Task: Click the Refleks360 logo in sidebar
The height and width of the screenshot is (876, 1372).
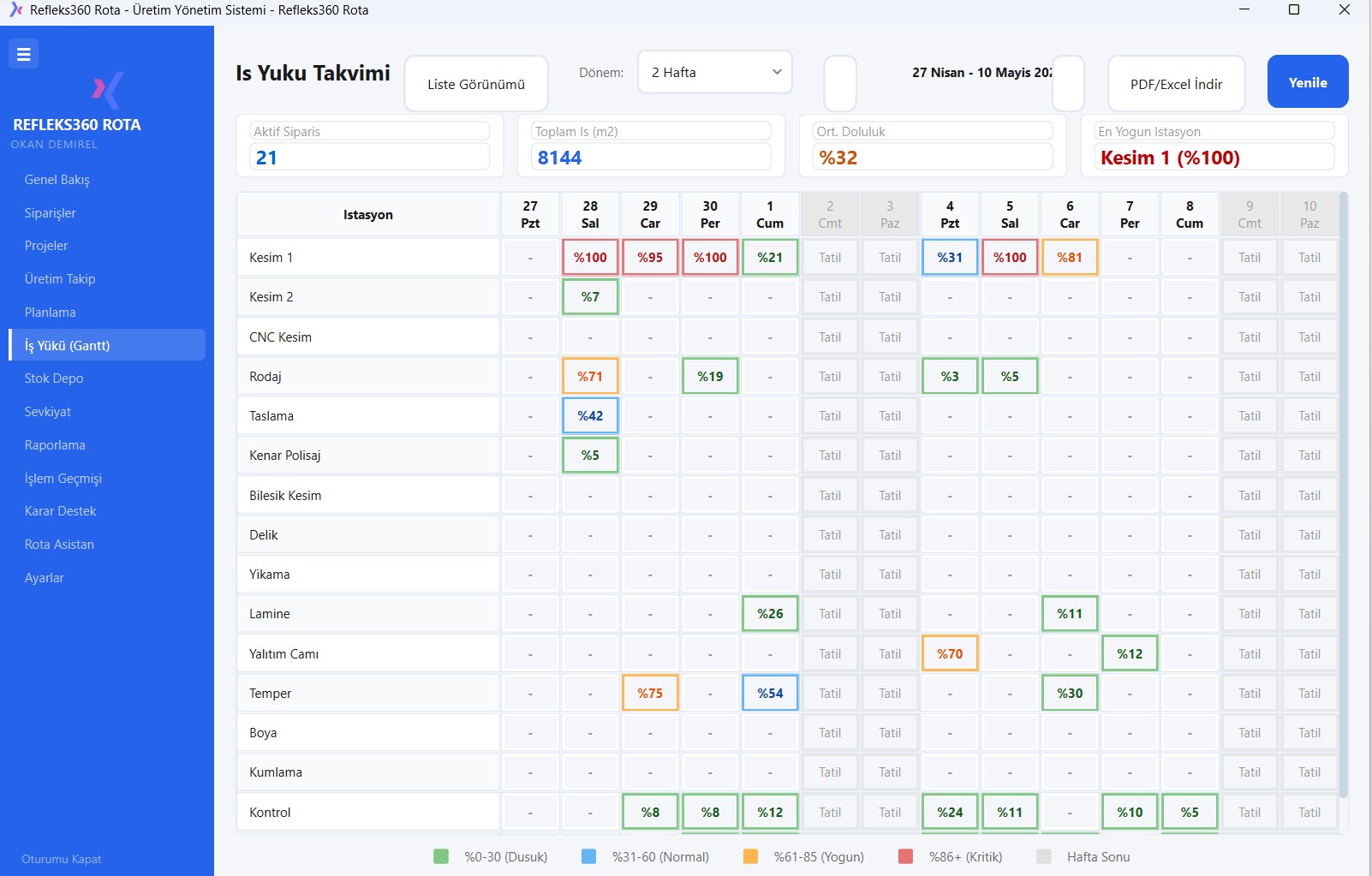Action: point(107,90)
